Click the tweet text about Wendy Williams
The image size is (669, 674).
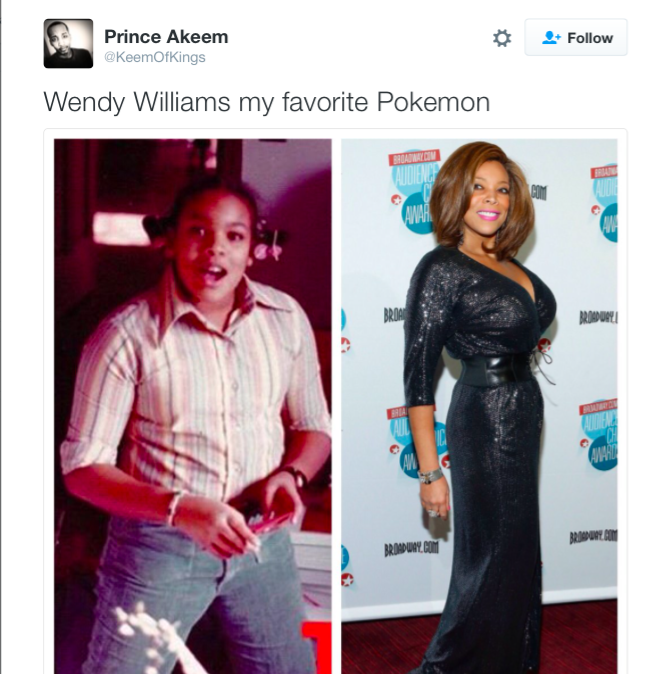click(267, 102)
